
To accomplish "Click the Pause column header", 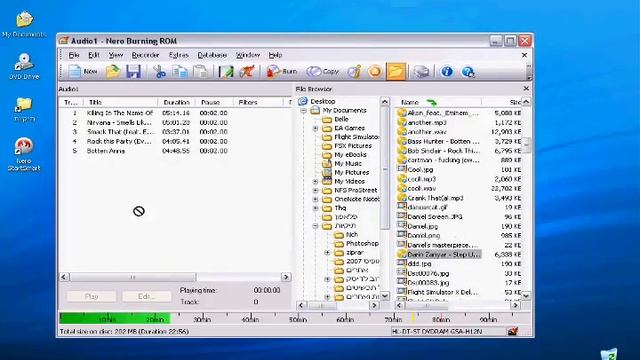I will pos(213,102).
